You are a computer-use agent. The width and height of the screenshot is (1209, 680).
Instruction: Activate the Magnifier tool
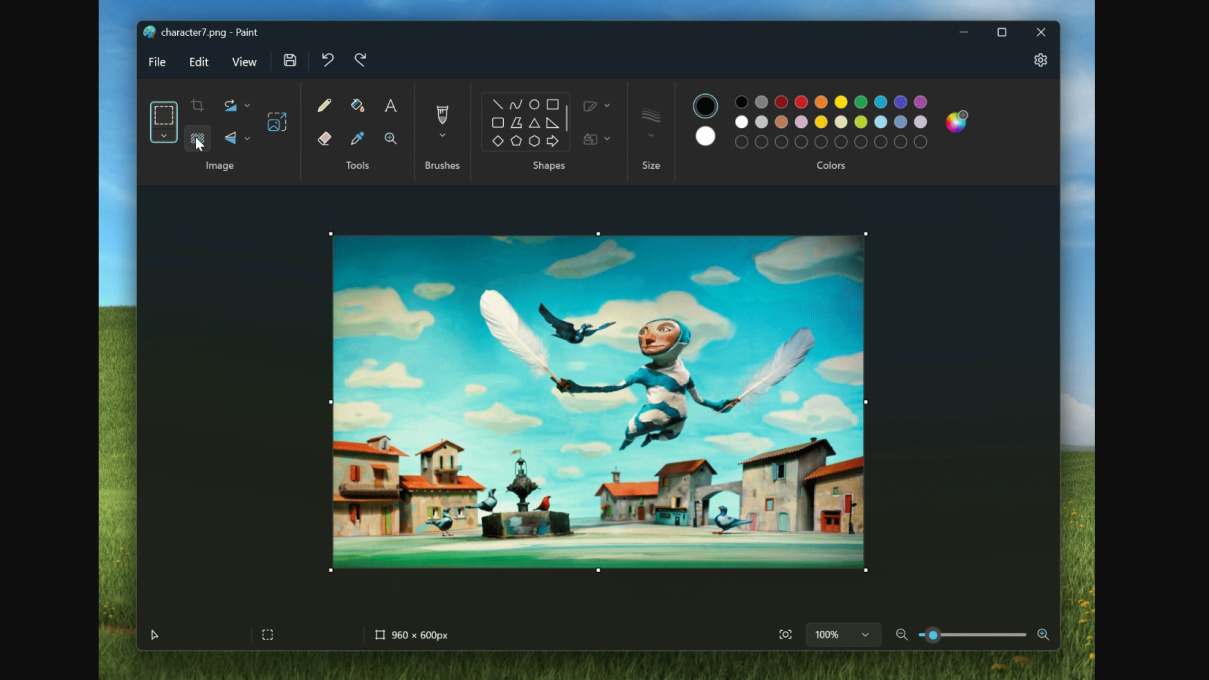(x=391, y=139)
